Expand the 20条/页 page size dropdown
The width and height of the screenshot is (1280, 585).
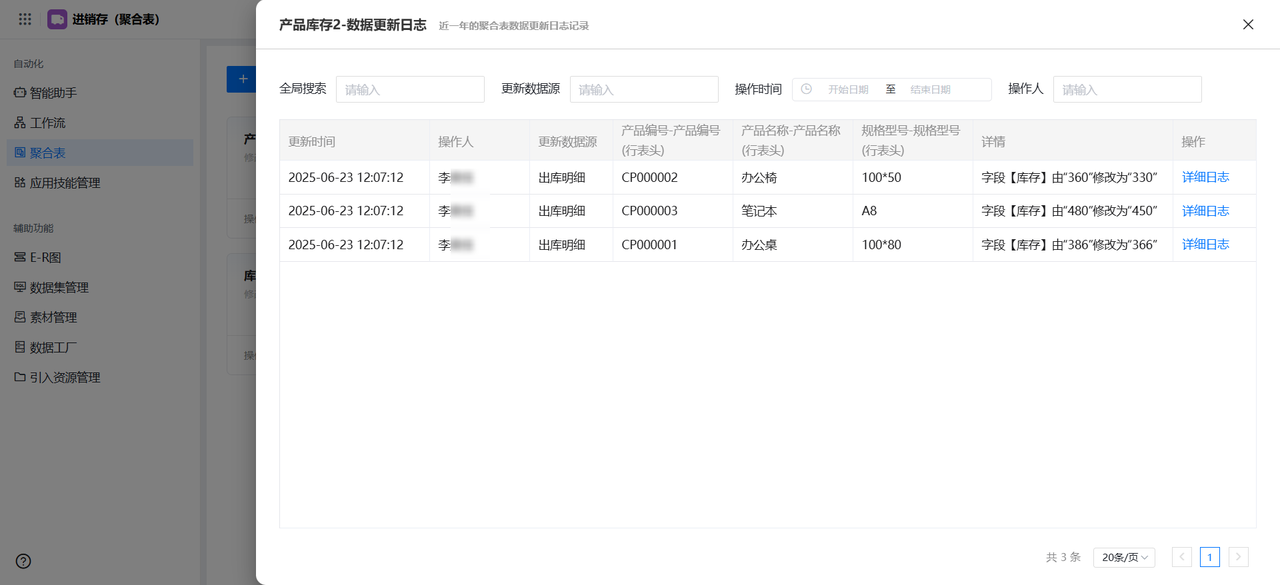coord(1124,557)
